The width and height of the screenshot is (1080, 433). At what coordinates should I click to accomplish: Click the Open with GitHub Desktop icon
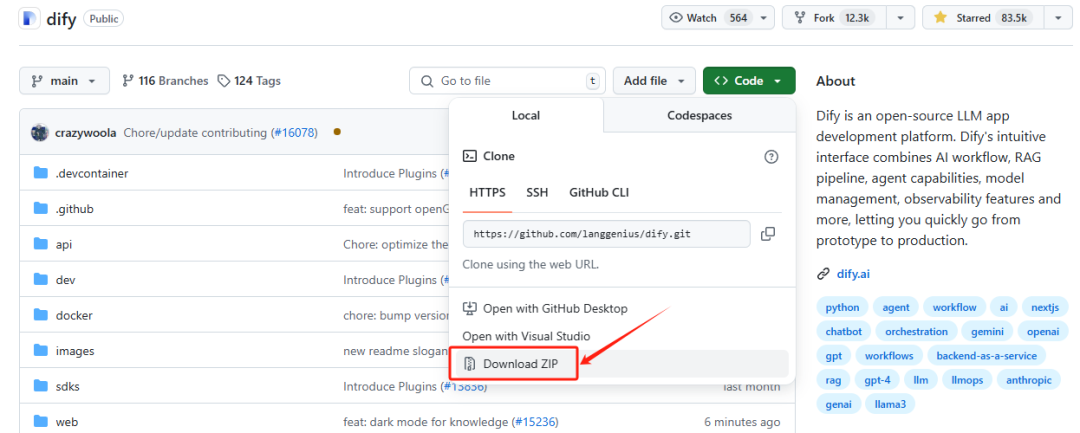[x=469, y=309]
